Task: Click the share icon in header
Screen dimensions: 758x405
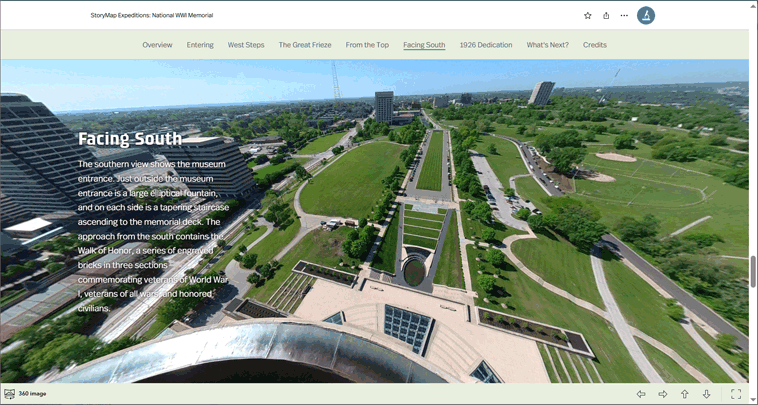Action: point(606,16)
